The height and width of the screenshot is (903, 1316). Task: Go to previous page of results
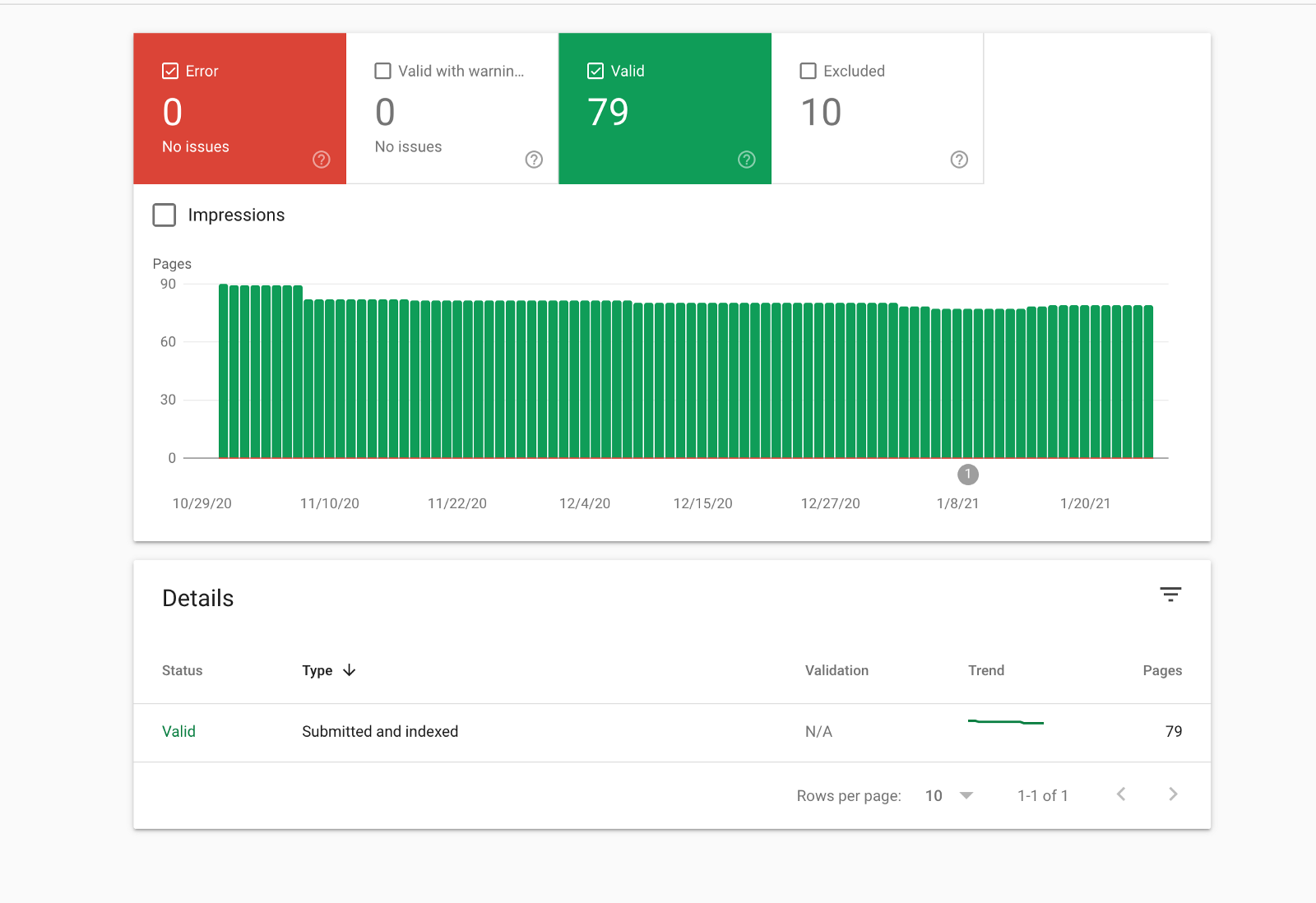[1121, 794]
